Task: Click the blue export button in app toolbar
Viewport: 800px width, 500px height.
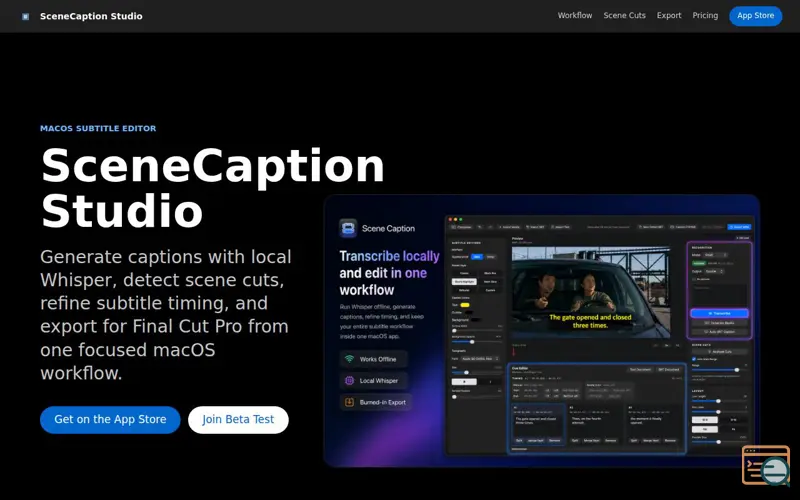Action: pos(739,227)
